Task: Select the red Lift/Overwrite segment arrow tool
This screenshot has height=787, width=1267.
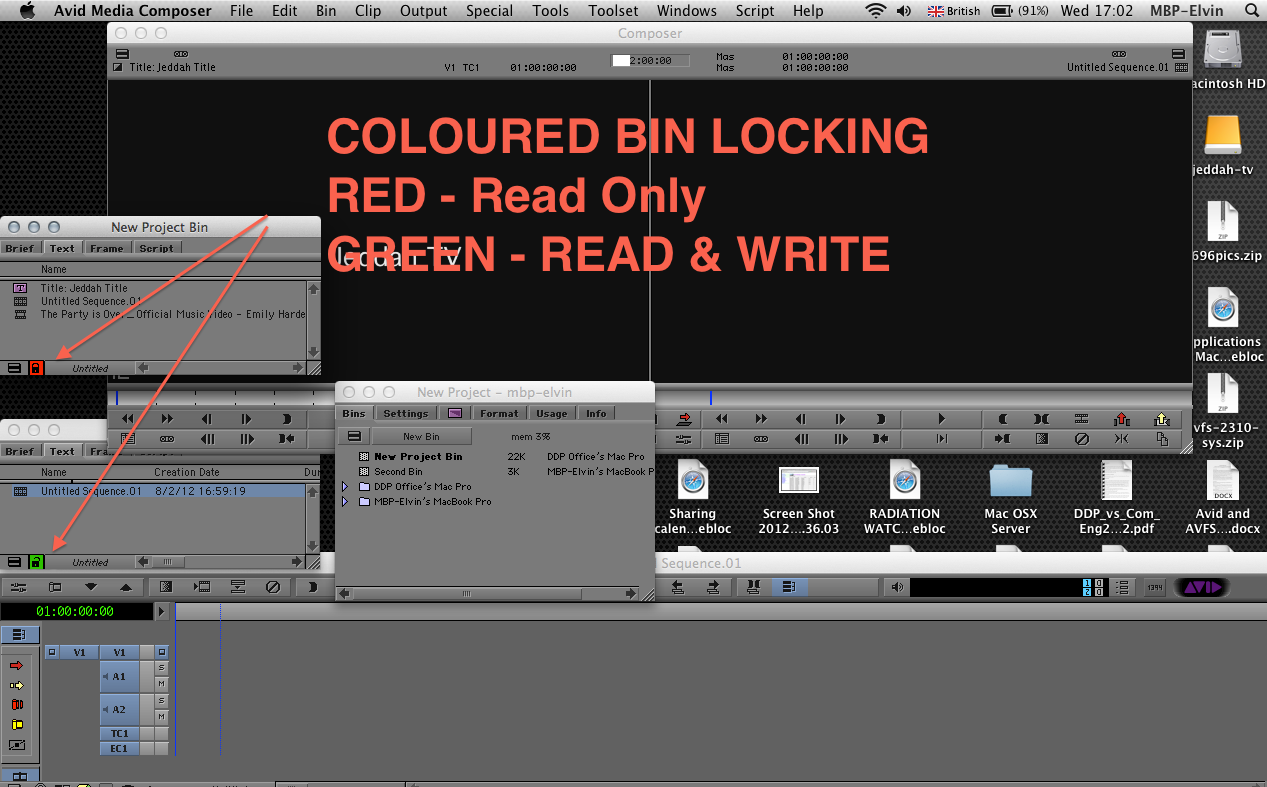Action: point(16,665)
